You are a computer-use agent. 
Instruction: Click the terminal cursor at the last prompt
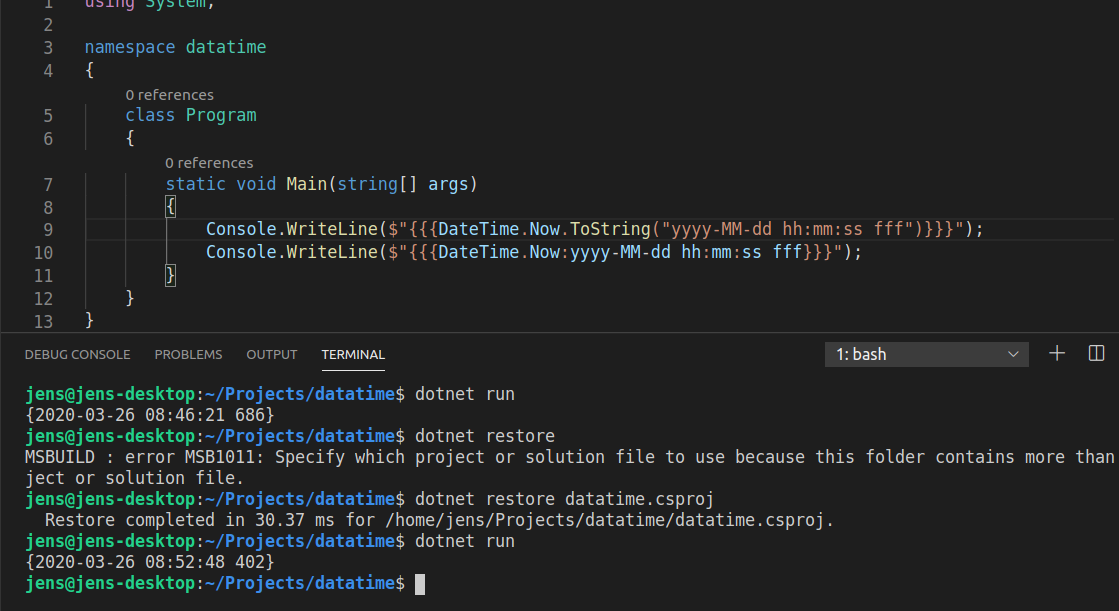click(420, 584)
